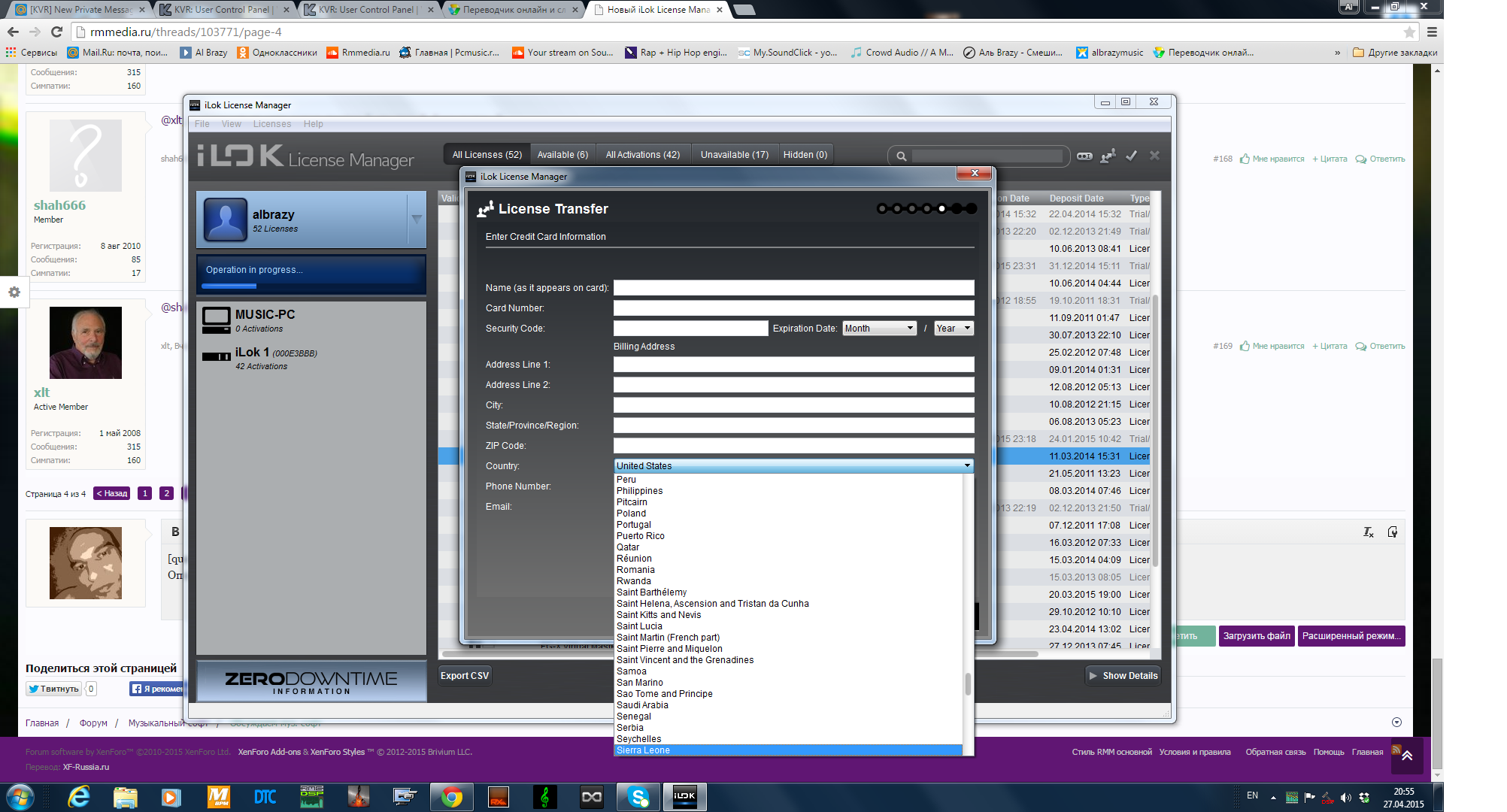This screenshot has height=812, width=1507.
Task: Click the Show Details button
Action: (1123, 676)
